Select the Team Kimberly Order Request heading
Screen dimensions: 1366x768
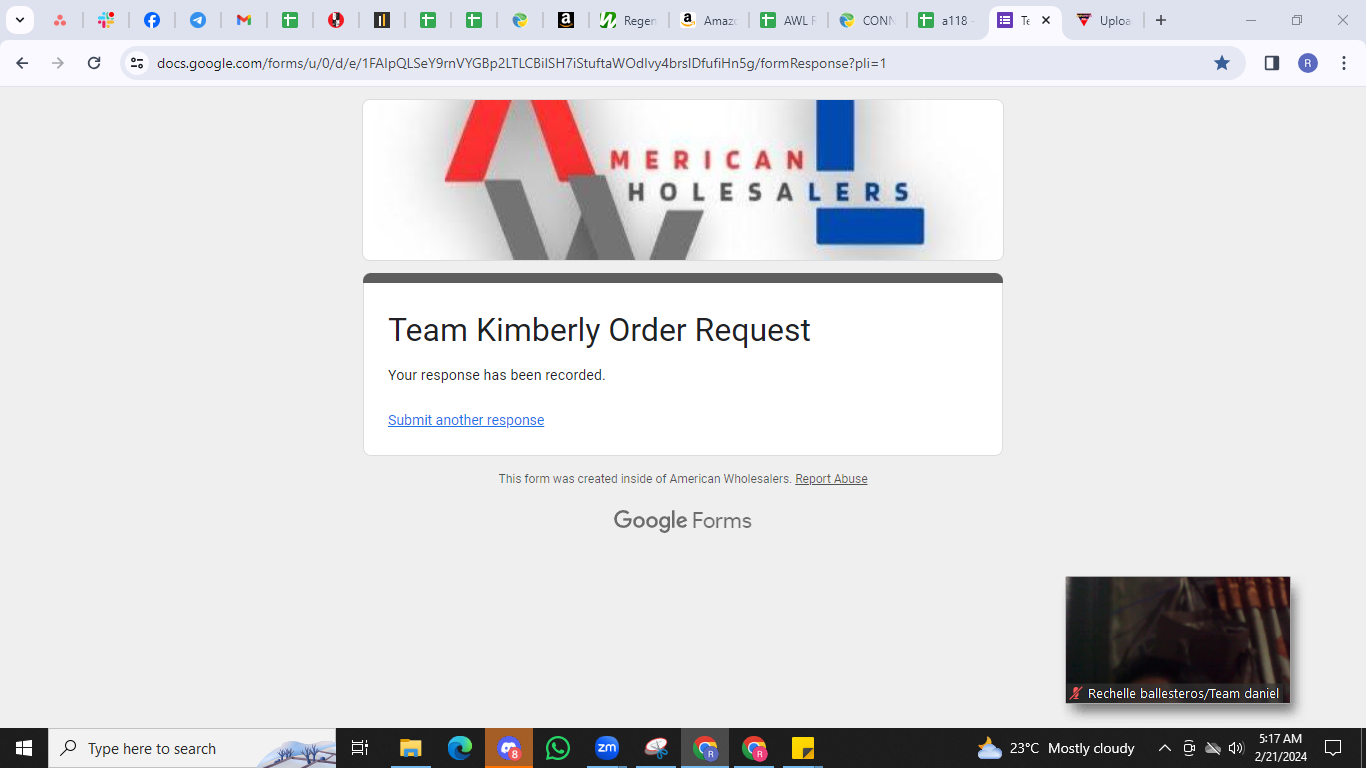click(599, 330)
